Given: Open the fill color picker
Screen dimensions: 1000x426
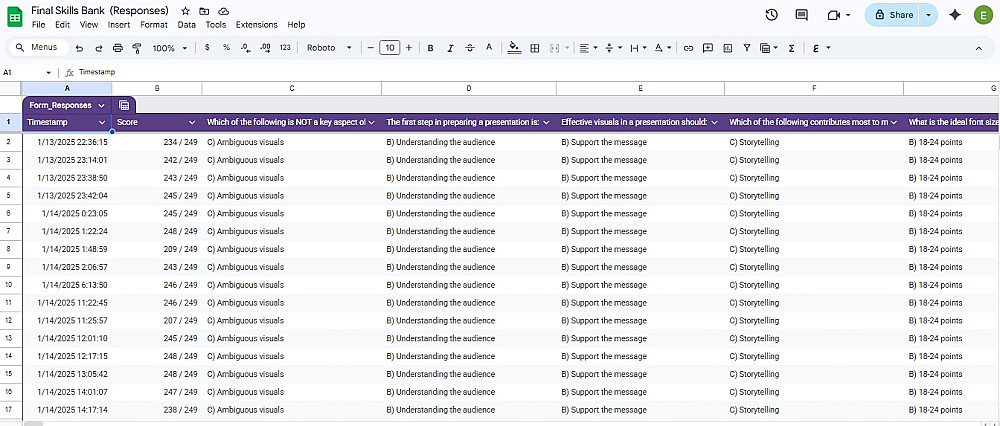Looking at the screenshot, I should coord(514,48).
